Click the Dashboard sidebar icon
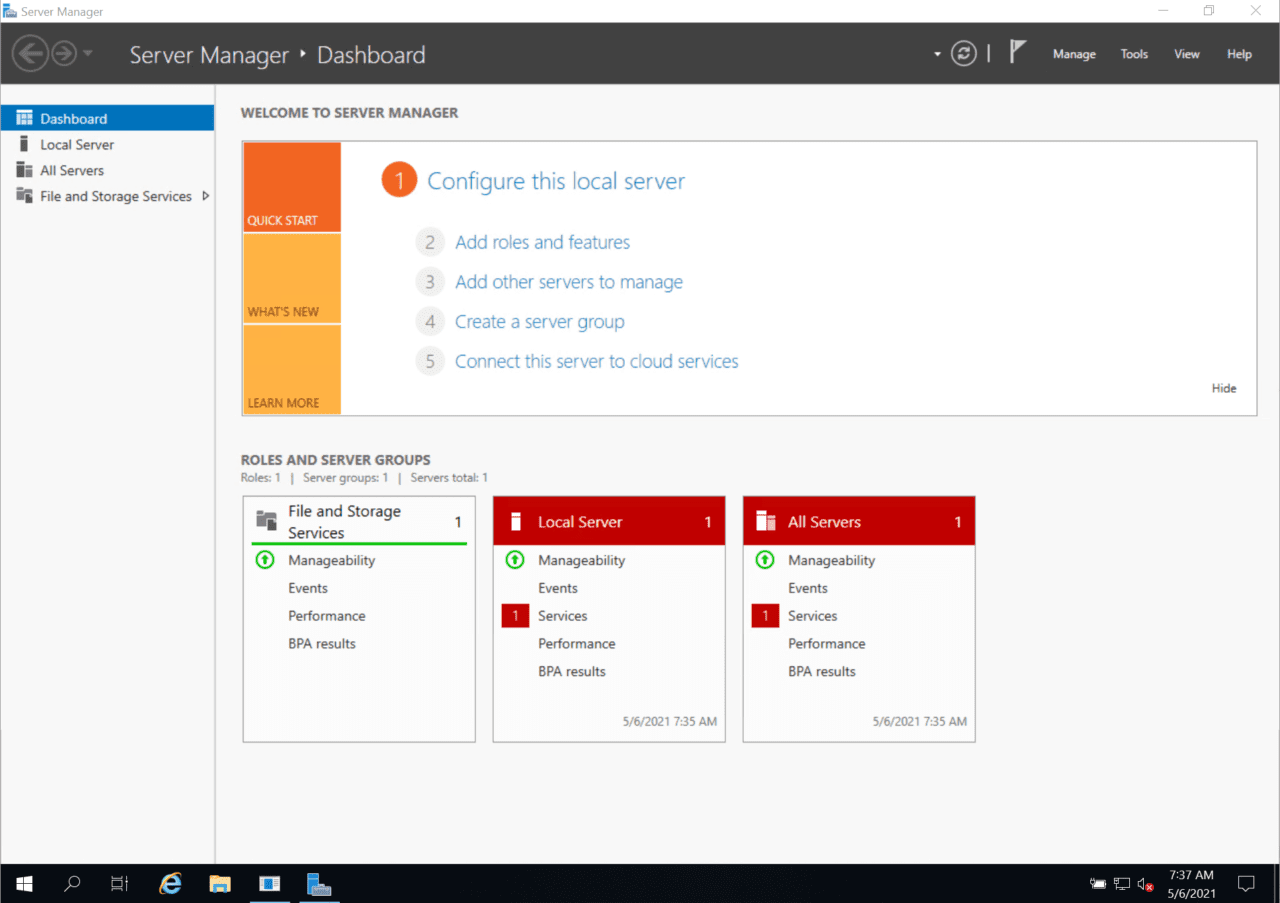This screenshot has width=1280, height=903. [24, 118]
